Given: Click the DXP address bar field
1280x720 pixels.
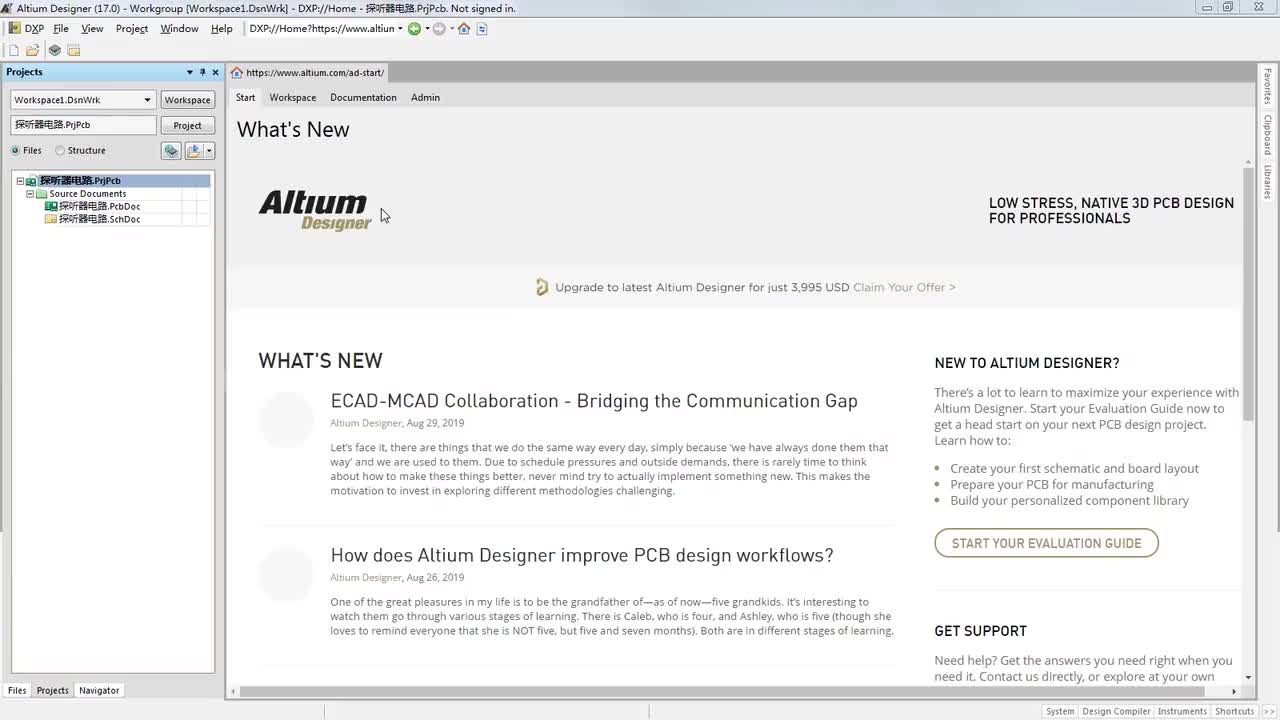Looking at the screenshot, I should [x=322, y=28].
